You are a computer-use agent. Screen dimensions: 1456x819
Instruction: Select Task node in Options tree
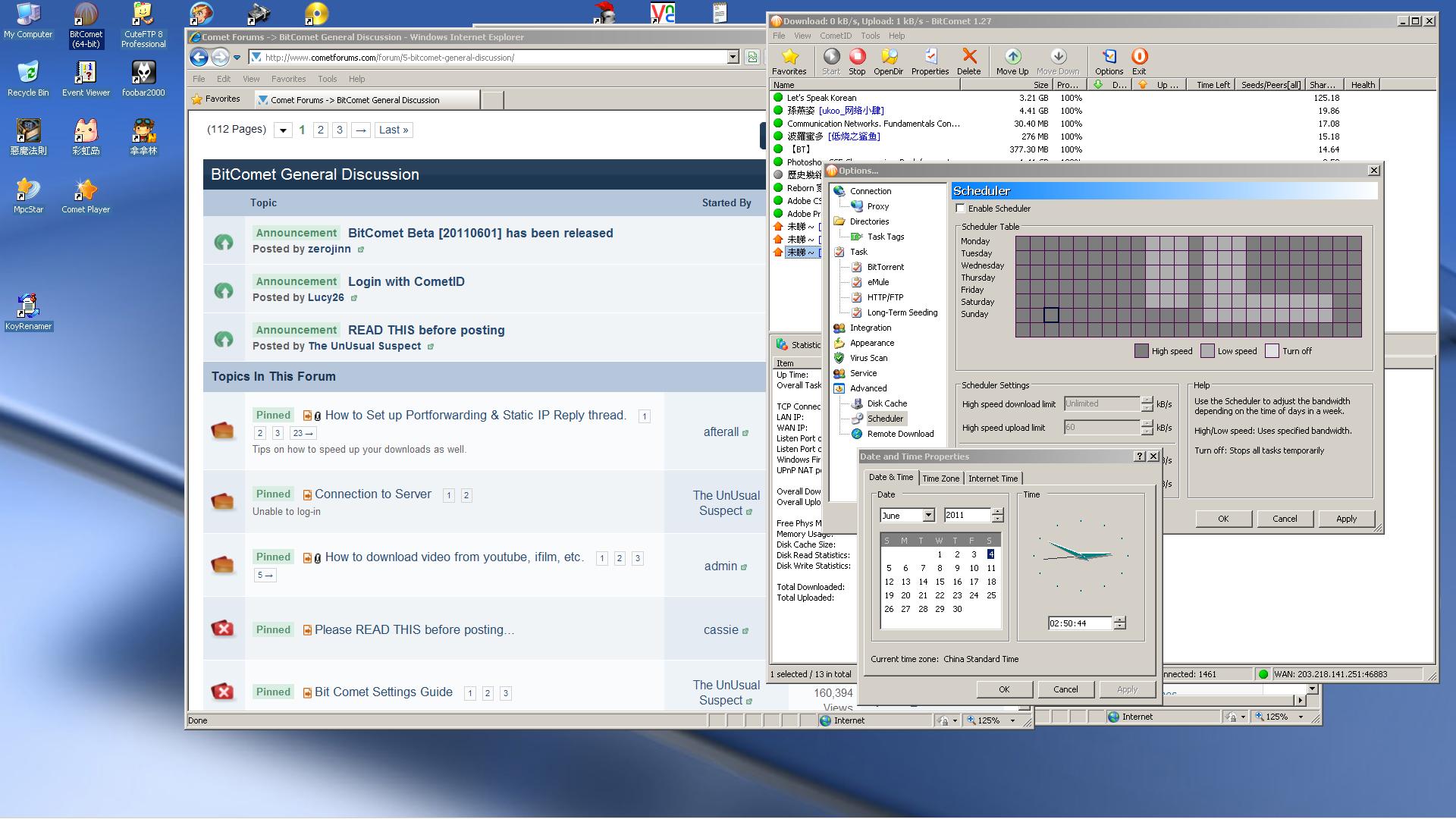click(858, 252)
